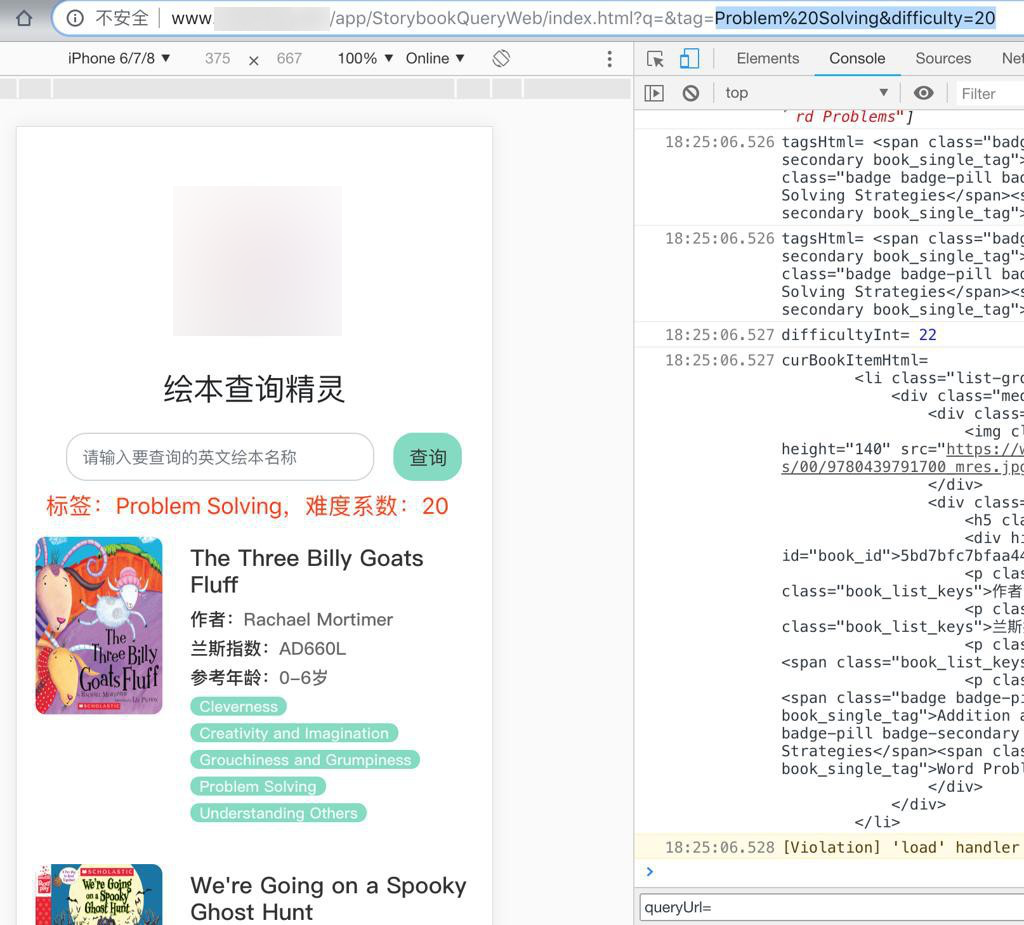Click The Three Billy Goats Fluff title
Screen dimensions: 1024x925
(x=307, y=571)
